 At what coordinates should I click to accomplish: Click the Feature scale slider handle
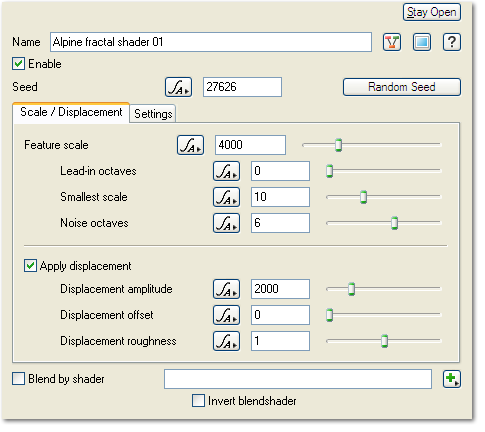pyautogui.click(x=338, y=145)
